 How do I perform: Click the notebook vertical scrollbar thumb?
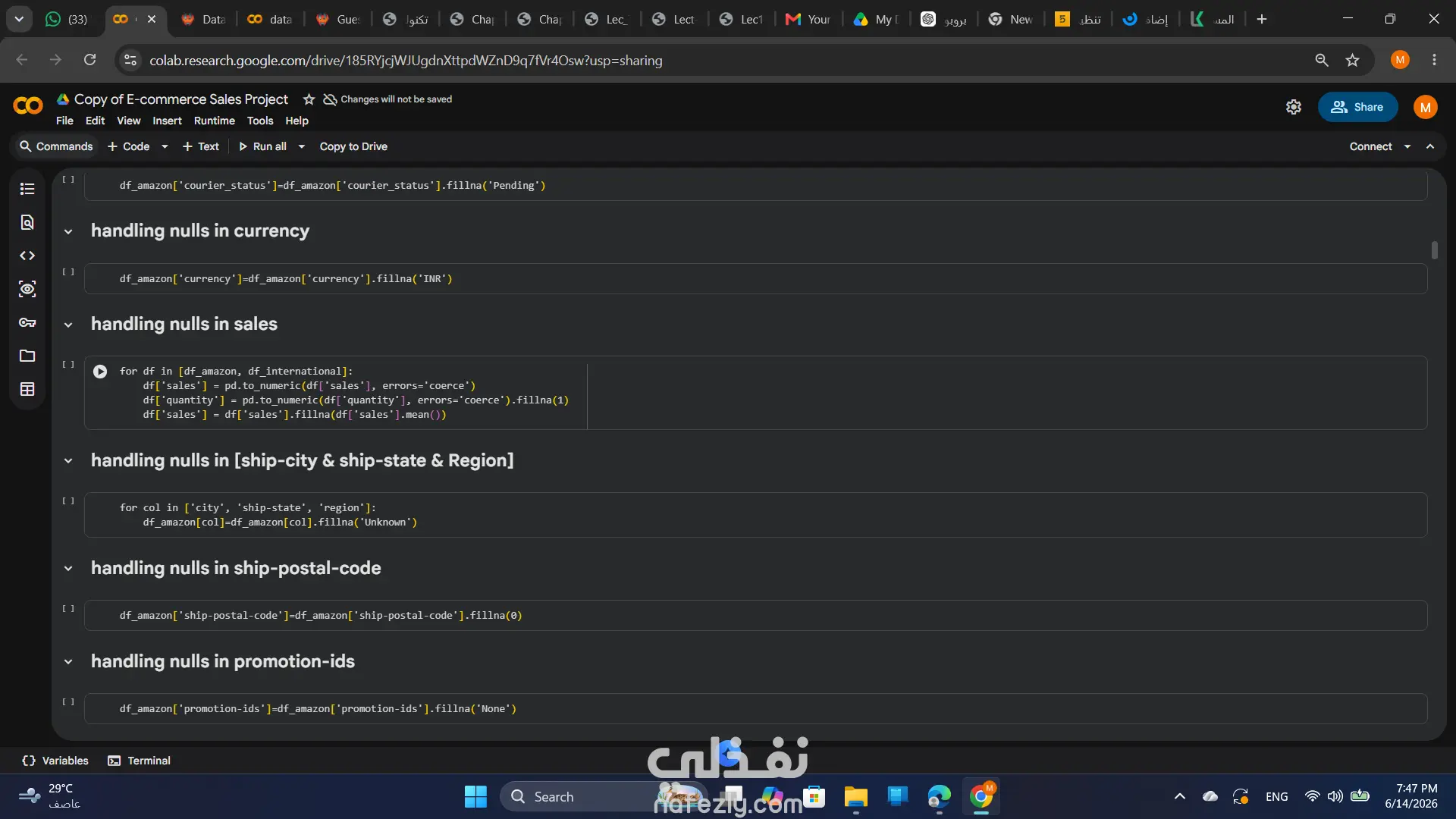click(x=1434, y=250)
